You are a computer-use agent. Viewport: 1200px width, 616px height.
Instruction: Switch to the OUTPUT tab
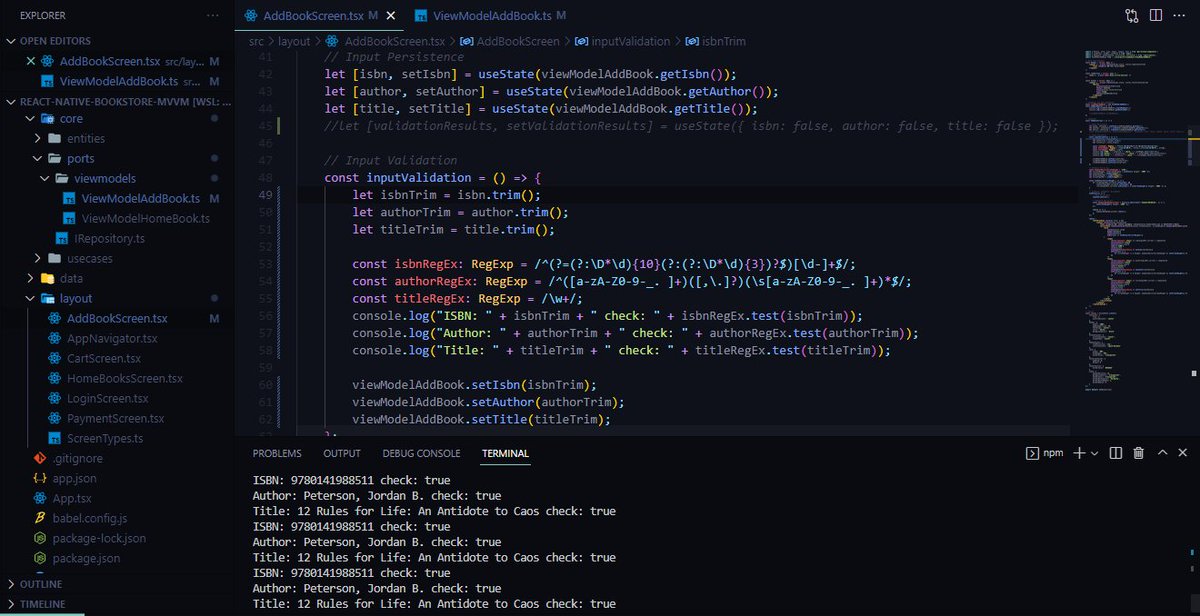tap(342, 453)
